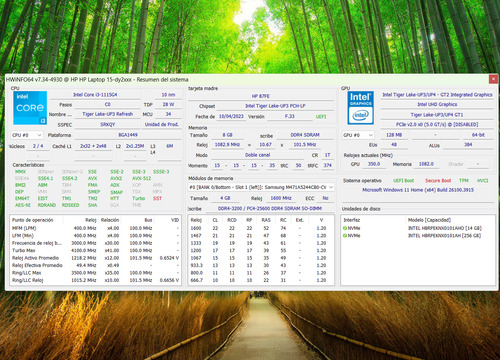Select the 1600 memory timing row
This screenshot has width=500, height=360.
(x=261, y=228)
